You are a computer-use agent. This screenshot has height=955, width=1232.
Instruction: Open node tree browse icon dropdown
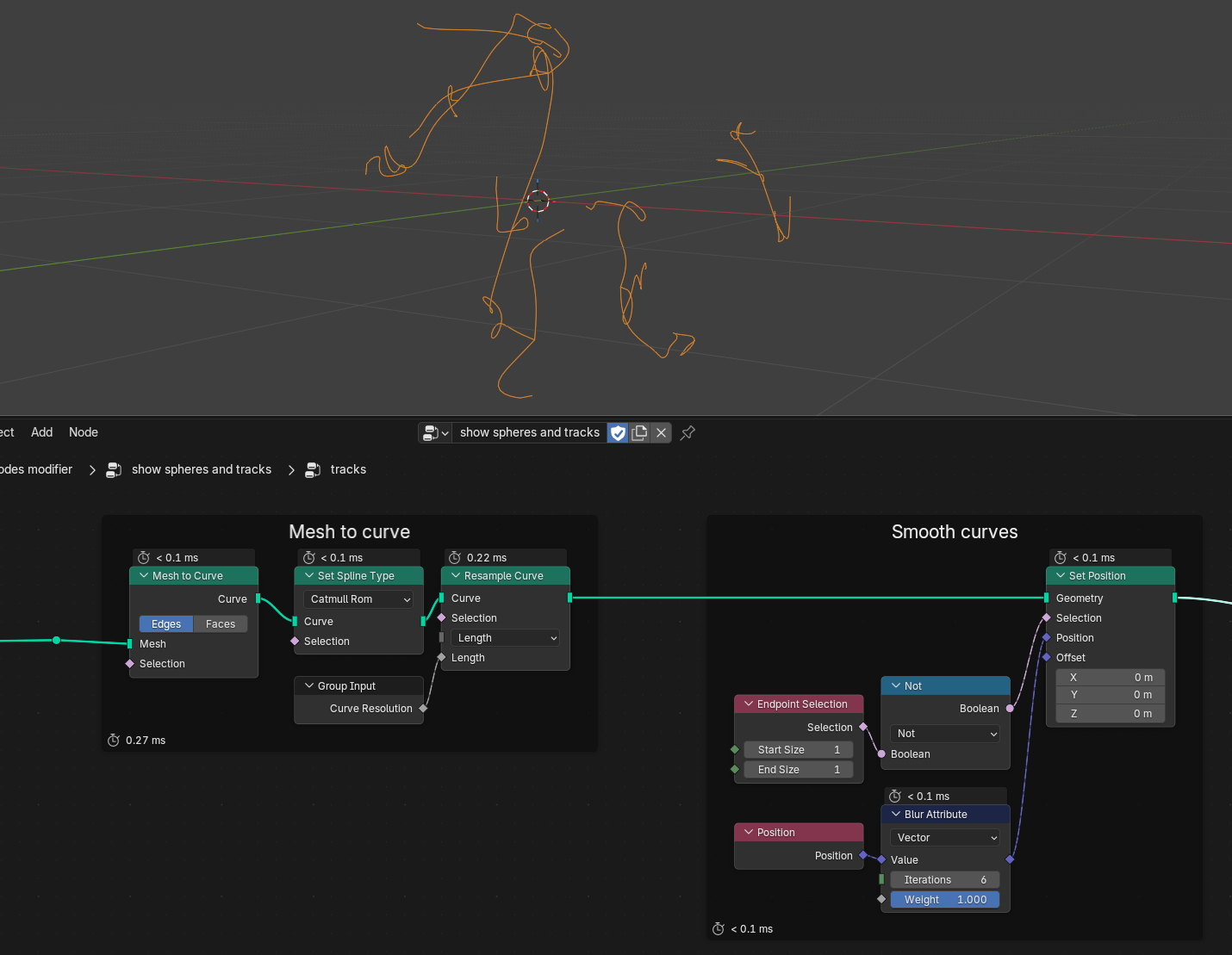click(x=435, y=433)
